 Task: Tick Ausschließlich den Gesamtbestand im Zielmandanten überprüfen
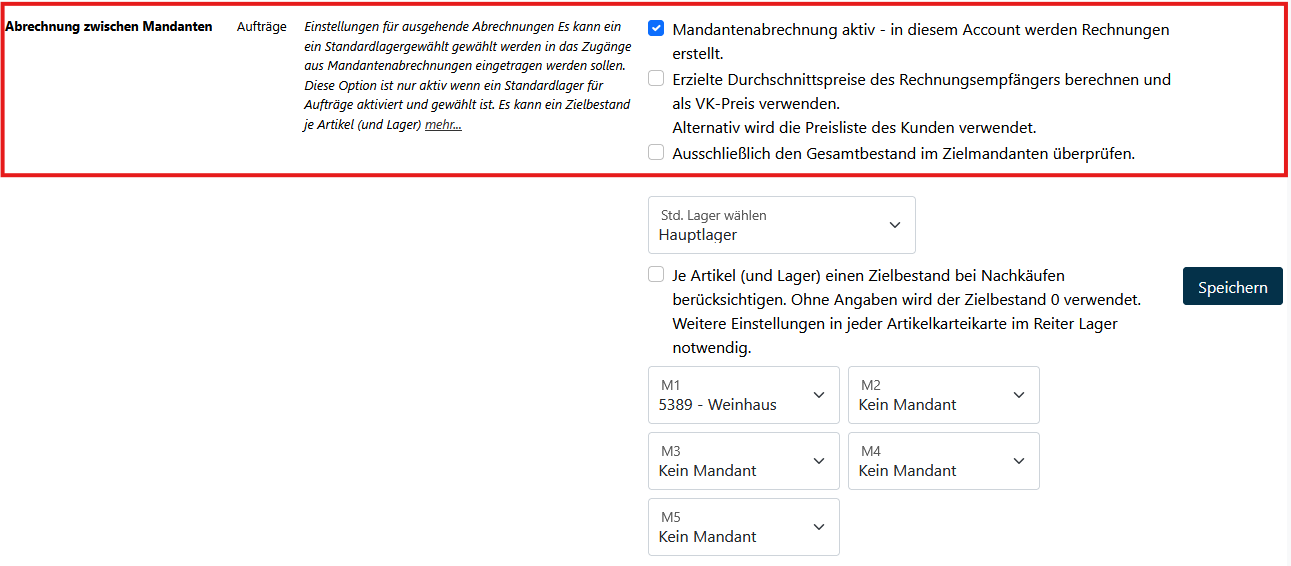tap(656, 153)
